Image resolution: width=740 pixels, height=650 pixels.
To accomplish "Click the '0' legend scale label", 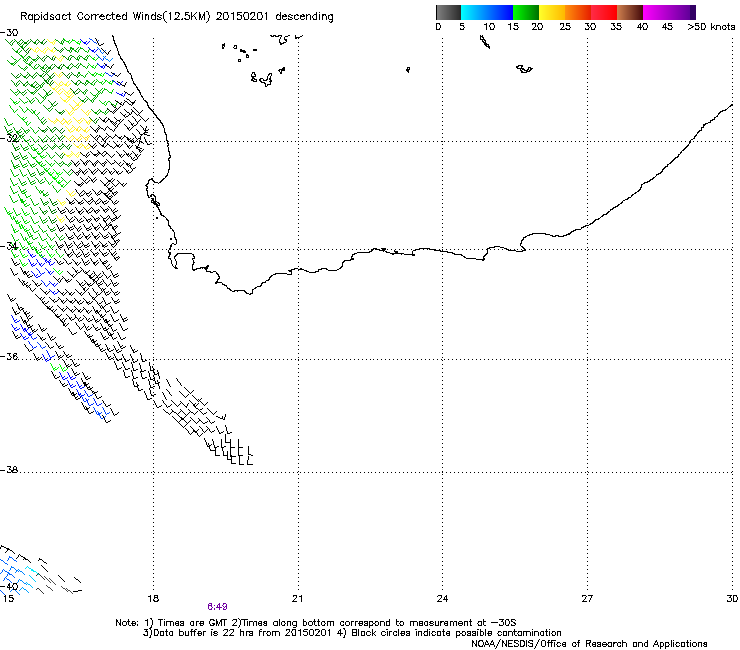I will [x=438, y=27].
